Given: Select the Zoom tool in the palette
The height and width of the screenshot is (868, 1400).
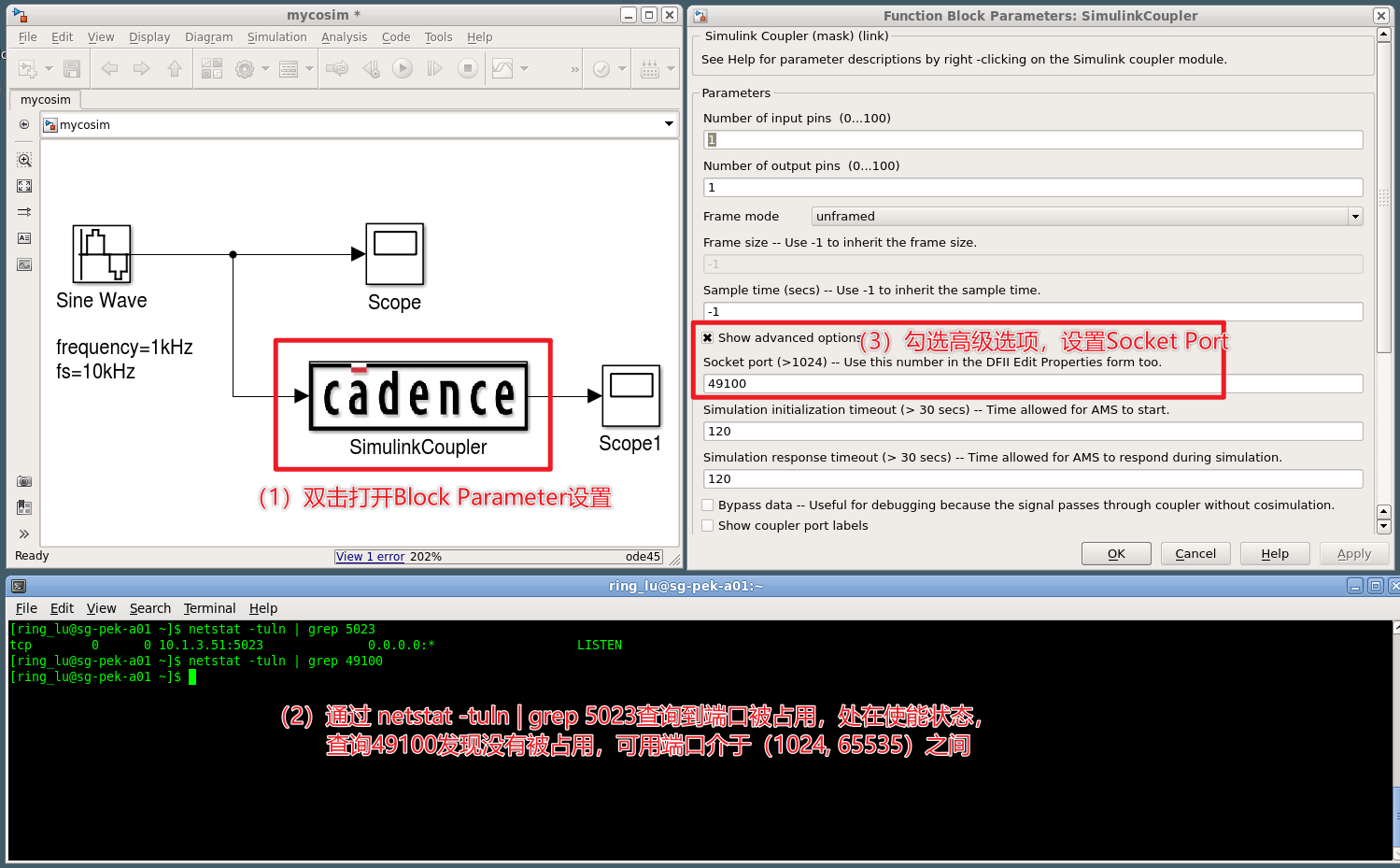Looking at the screenshot, I should pyautogui.click(x=22, y=159).
